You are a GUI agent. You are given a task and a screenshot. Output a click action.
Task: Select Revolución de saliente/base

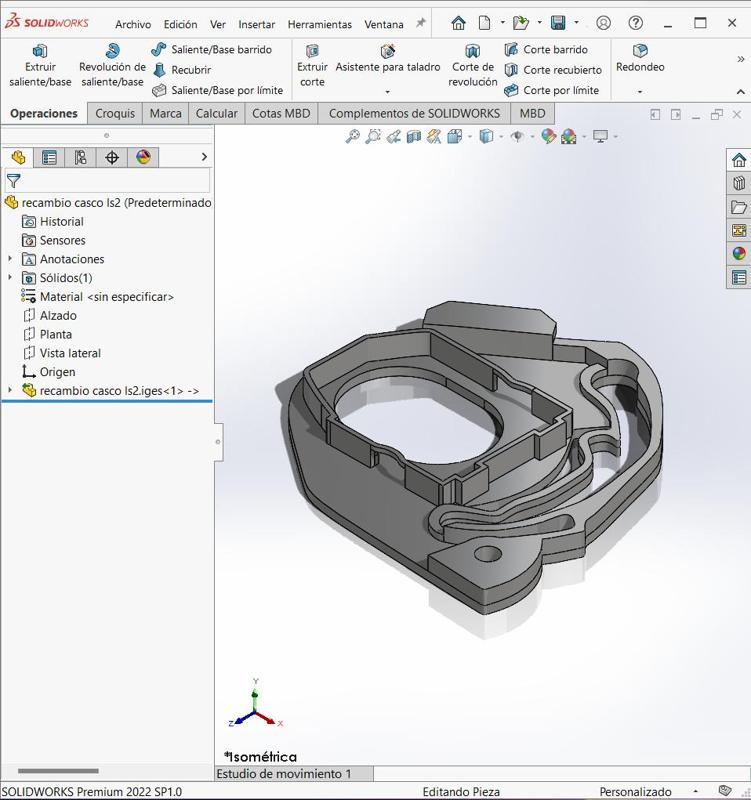coord(112,66)
